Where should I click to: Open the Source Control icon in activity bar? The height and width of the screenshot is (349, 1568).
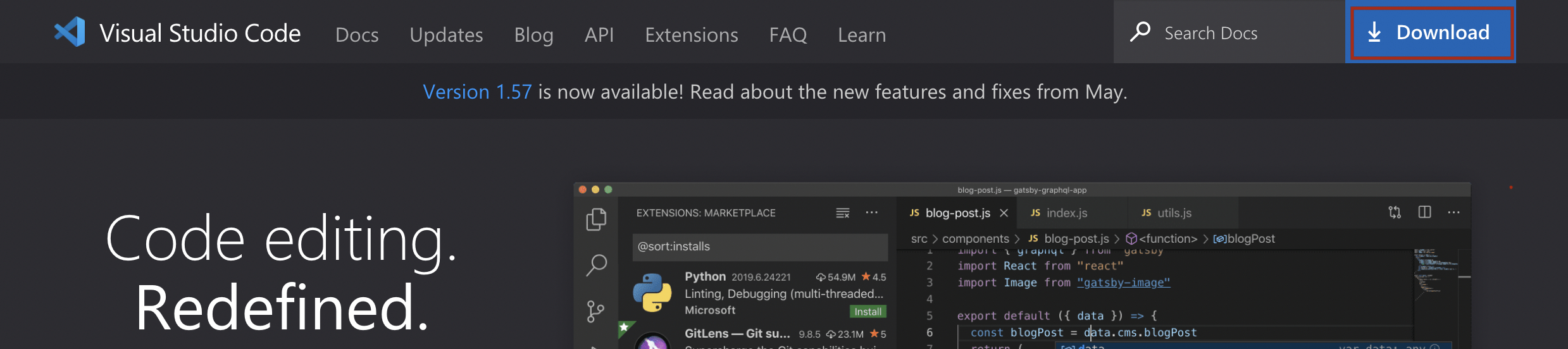(595, 311)
